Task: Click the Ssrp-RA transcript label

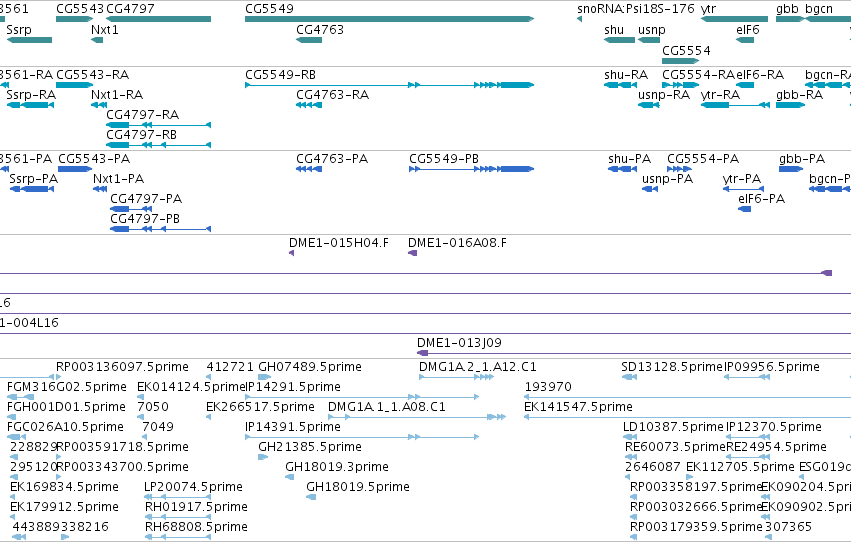Action: tap(31, 94)
